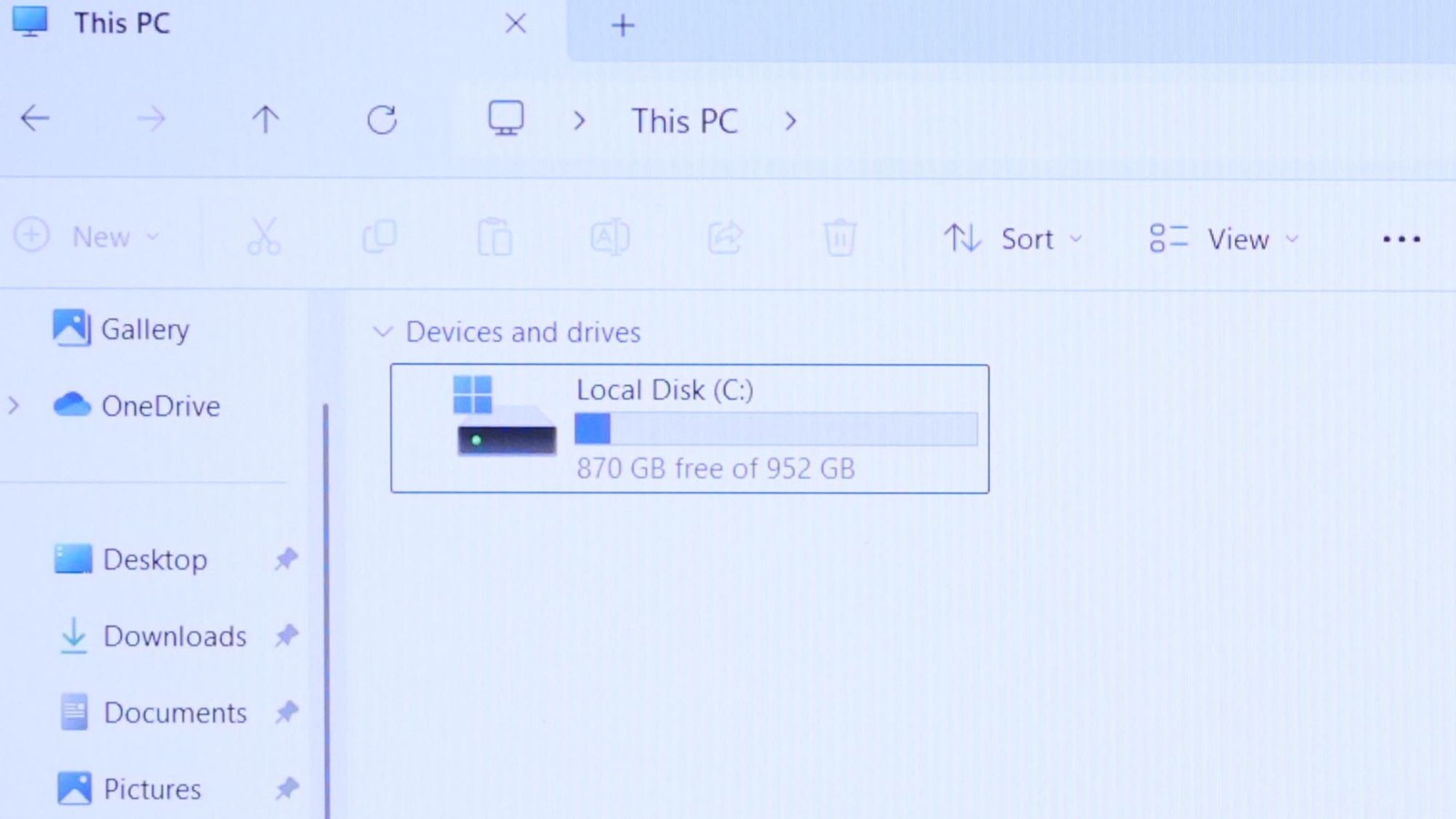Screen dimensions: 1456x819
Task: Click the Rename icon in the toolbar
Action: (610, 238)
